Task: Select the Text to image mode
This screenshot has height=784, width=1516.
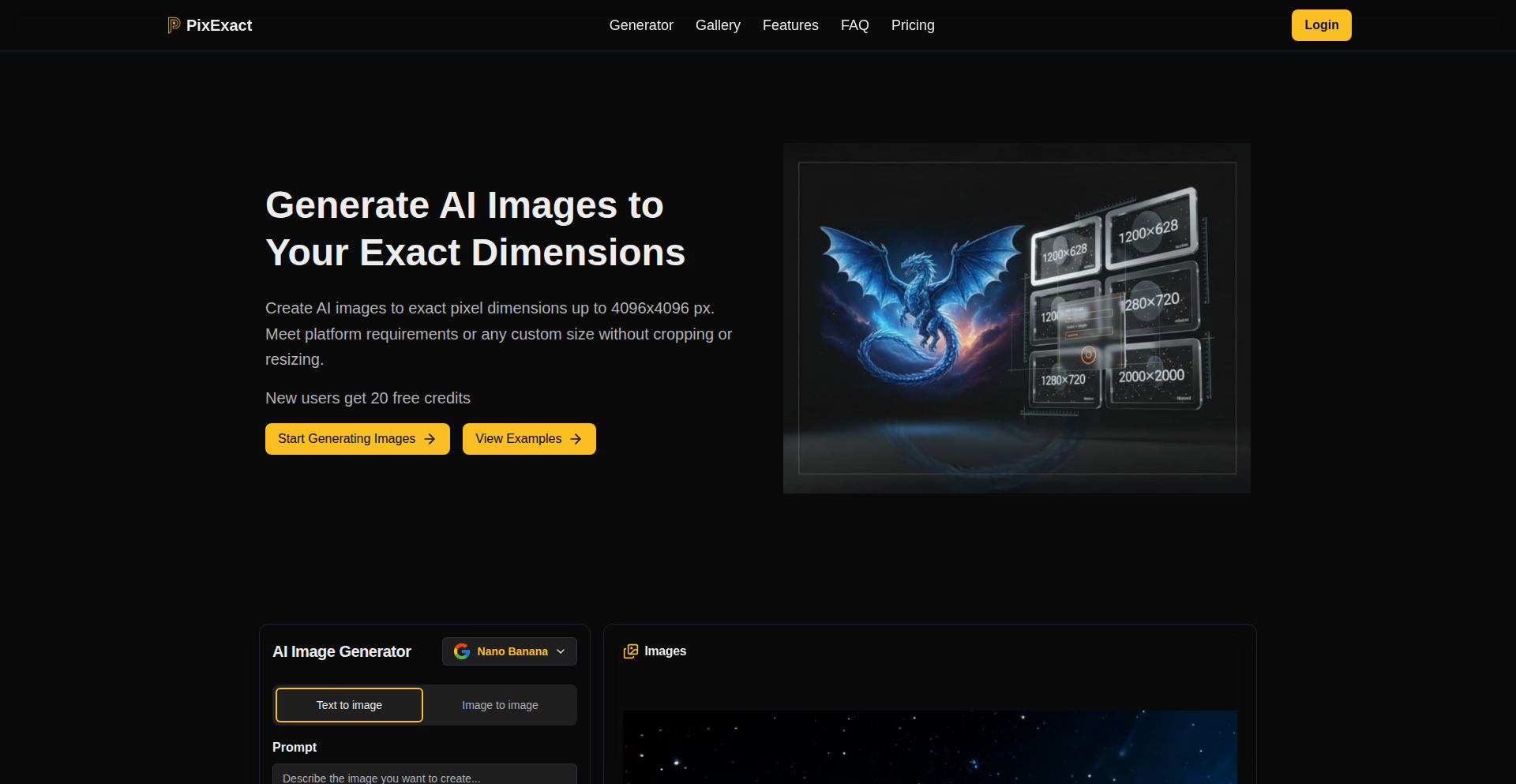Action: point(348,705)
